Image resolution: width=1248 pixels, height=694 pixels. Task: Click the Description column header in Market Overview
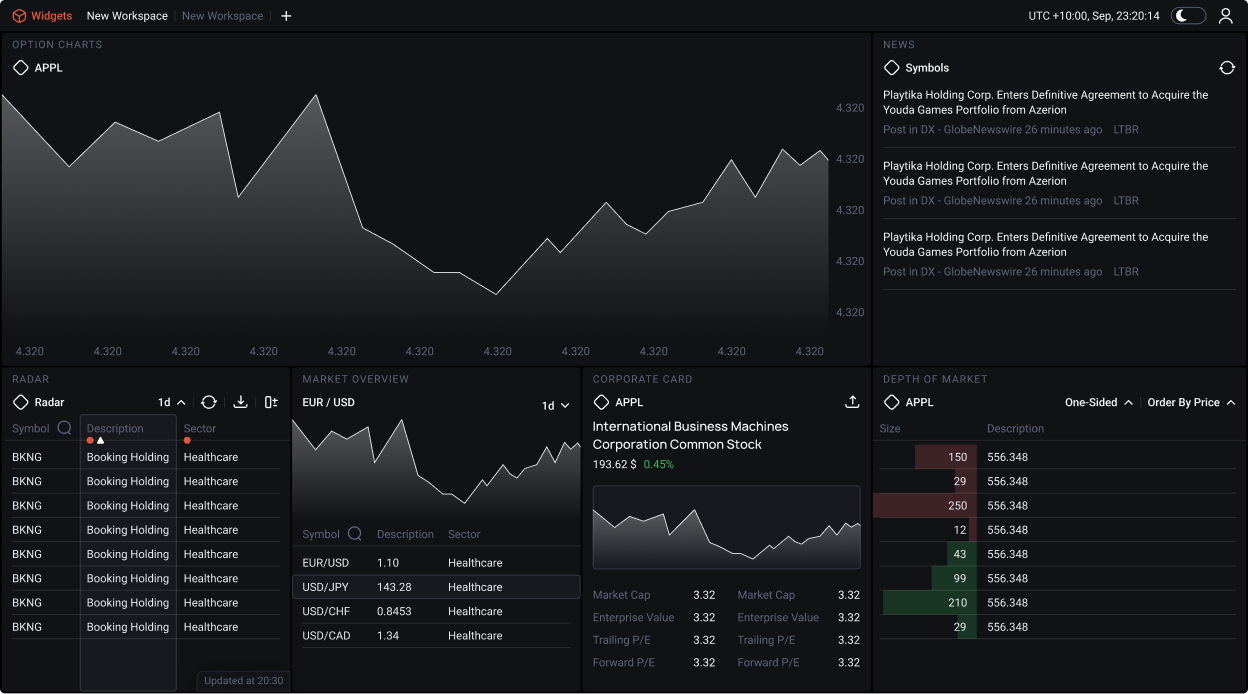pyautogui.click(x=405, y=534)
